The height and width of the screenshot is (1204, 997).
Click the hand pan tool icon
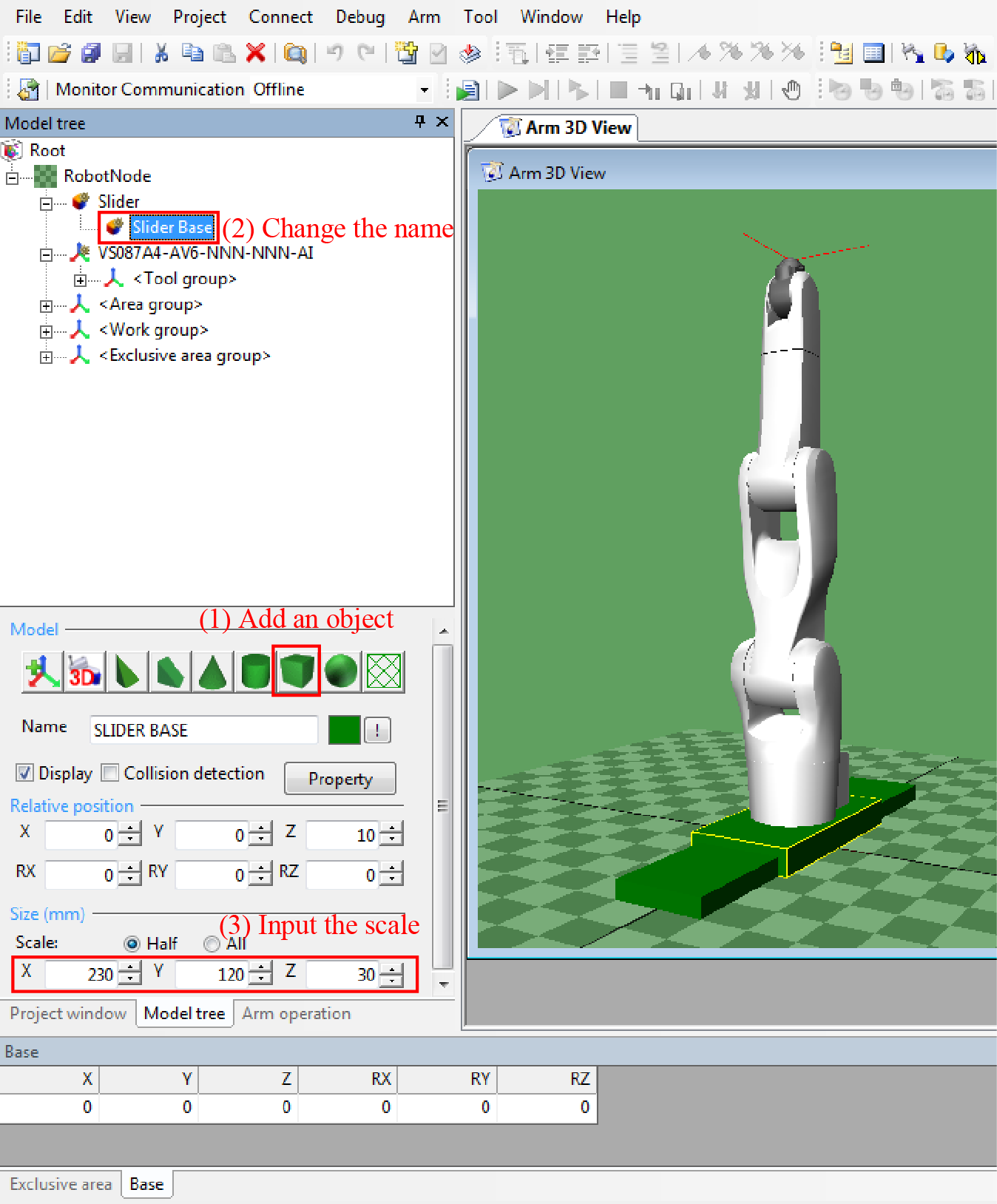791,90
